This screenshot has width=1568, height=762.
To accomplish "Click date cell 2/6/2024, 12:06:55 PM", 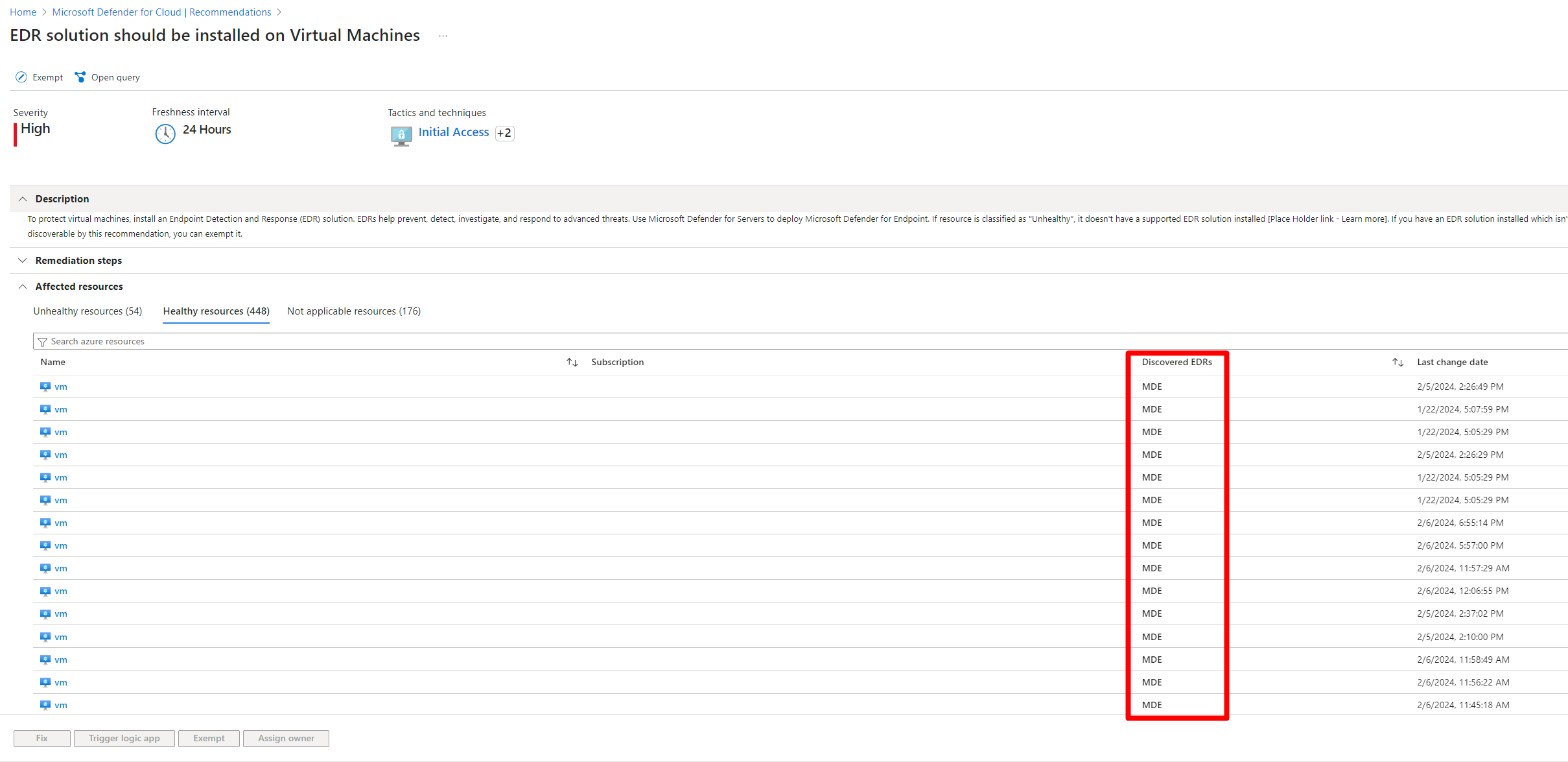I will 1462,591.
